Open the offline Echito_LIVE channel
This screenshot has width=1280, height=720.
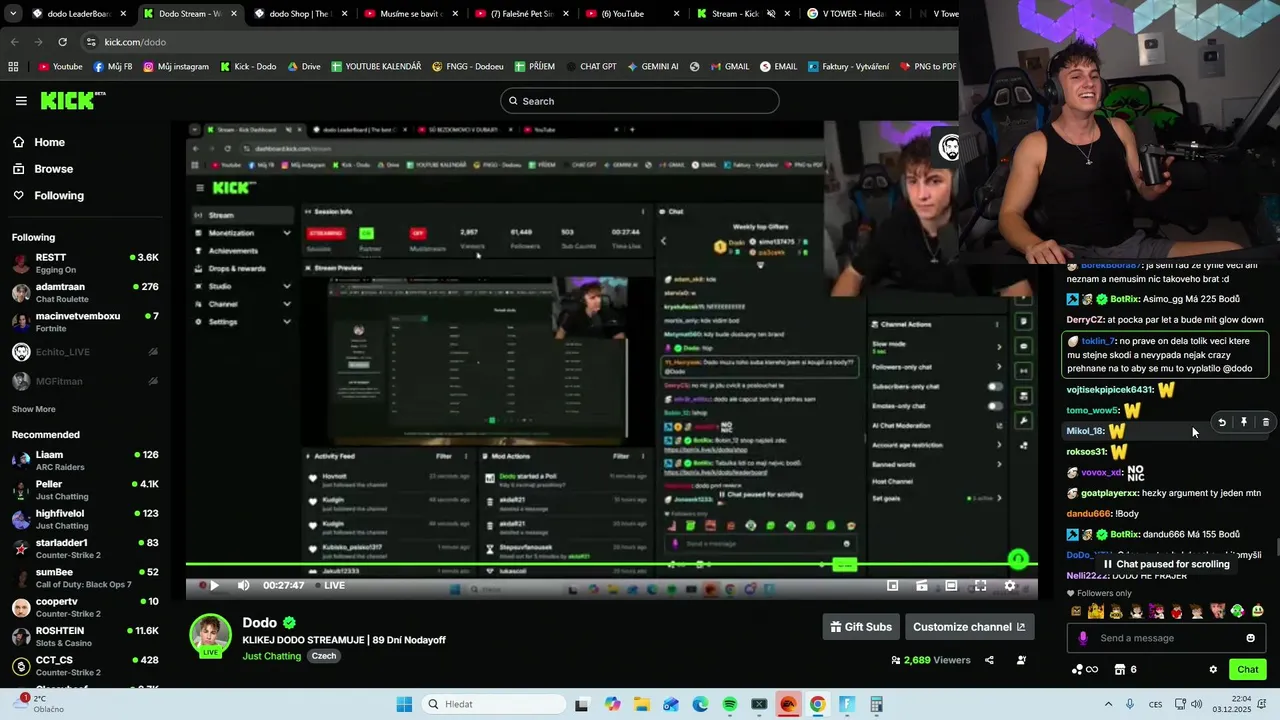point(84,352)
